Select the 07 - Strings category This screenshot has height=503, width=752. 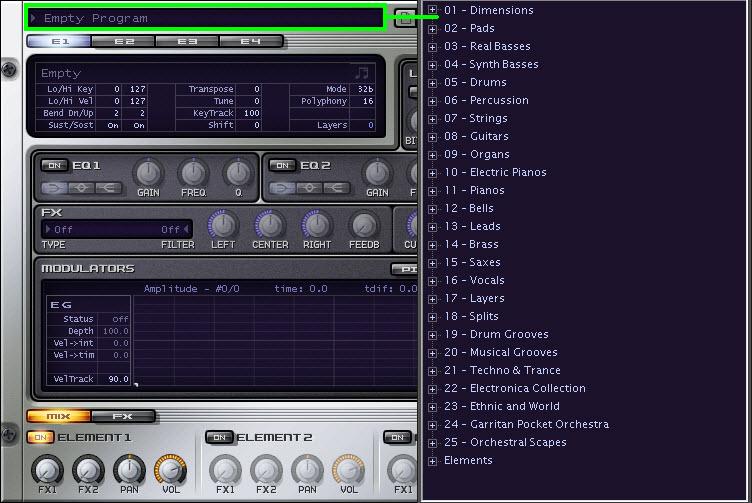coord(475,118)
